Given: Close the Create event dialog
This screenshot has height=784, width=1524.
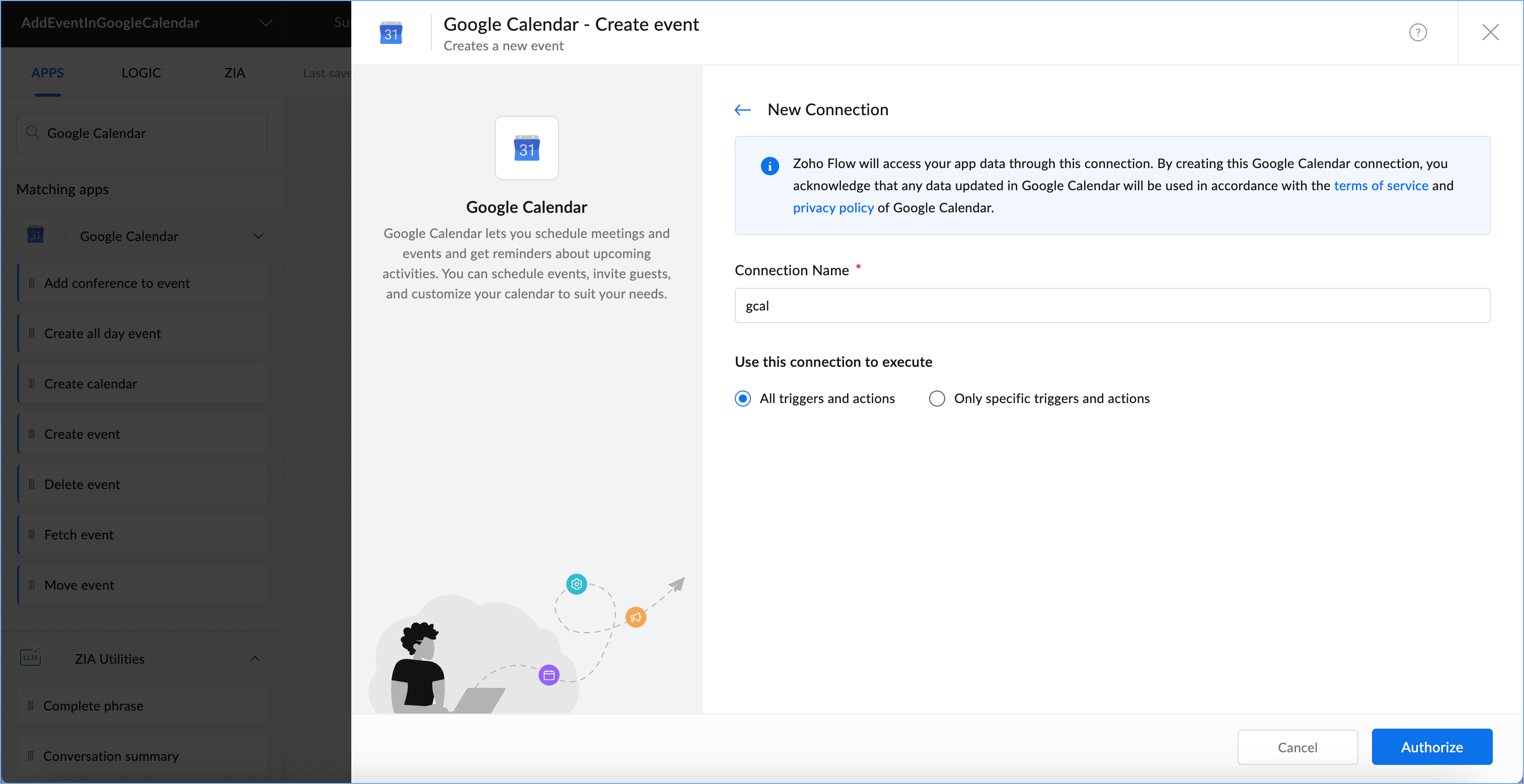Looking at the screenshot, I should tap(1490, 33).
